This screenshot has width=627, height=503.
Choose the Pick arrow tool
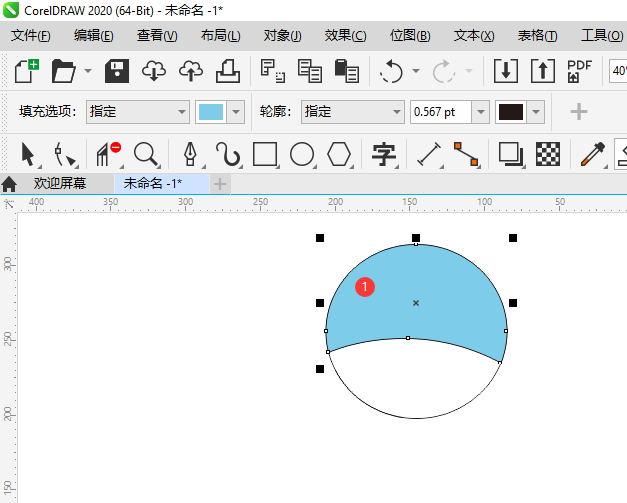(29, 154)
